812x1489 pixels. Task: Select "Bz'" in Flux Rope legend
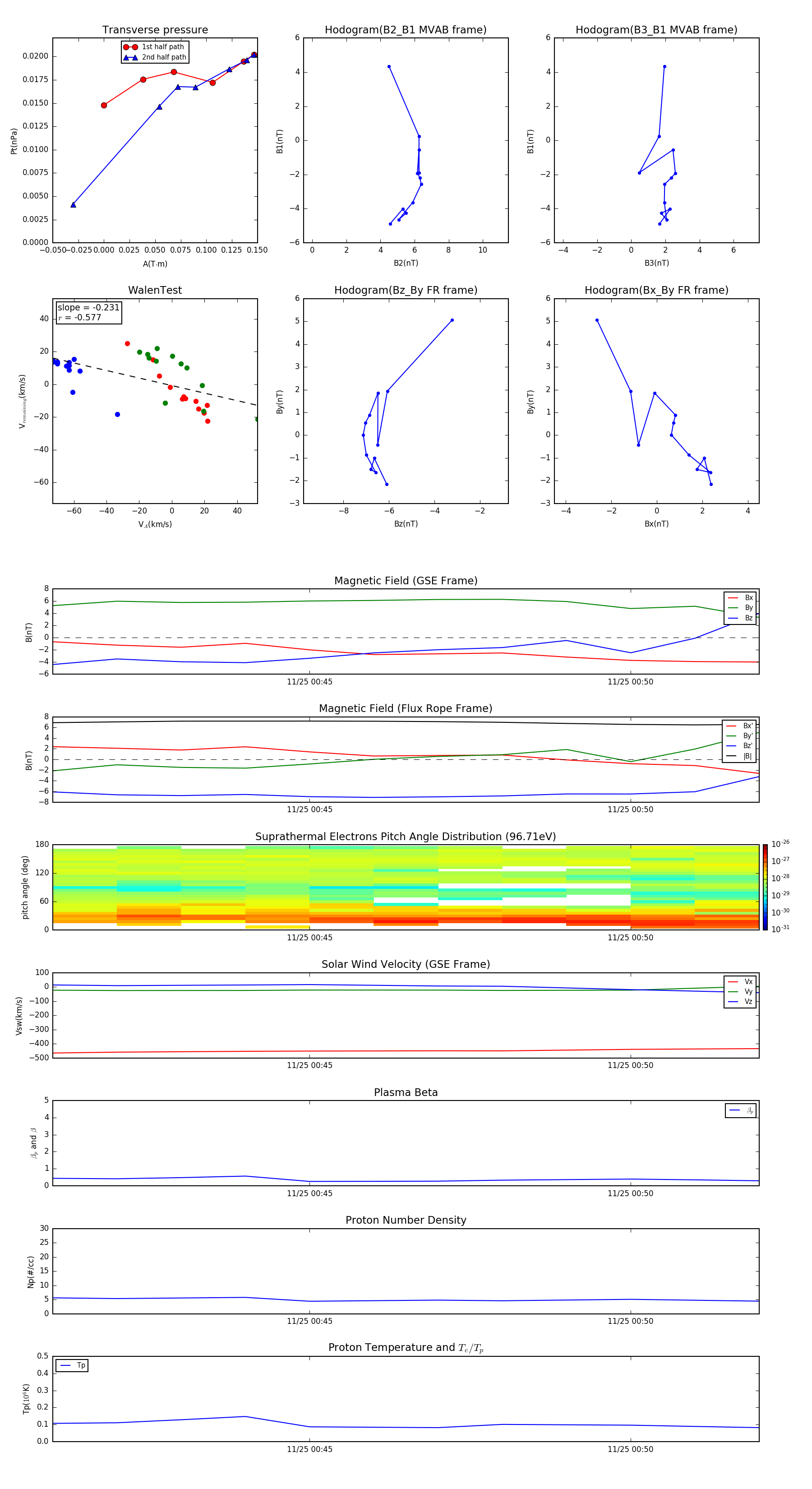click(x=740, y=746)
